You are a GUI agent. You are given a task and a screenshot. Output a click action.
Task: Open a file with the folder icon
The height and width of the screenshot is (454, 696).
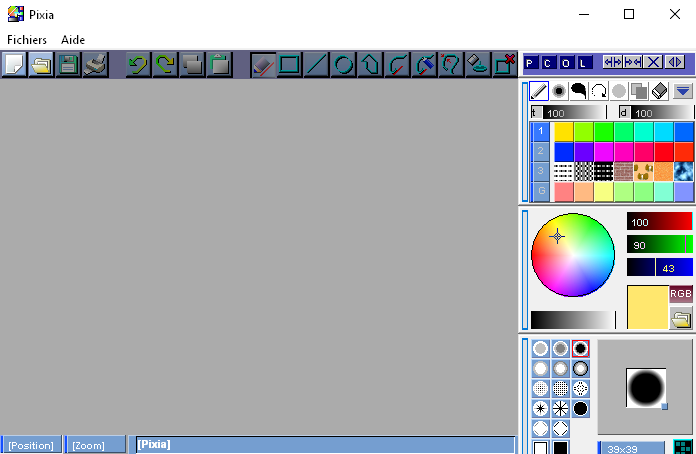41,65
